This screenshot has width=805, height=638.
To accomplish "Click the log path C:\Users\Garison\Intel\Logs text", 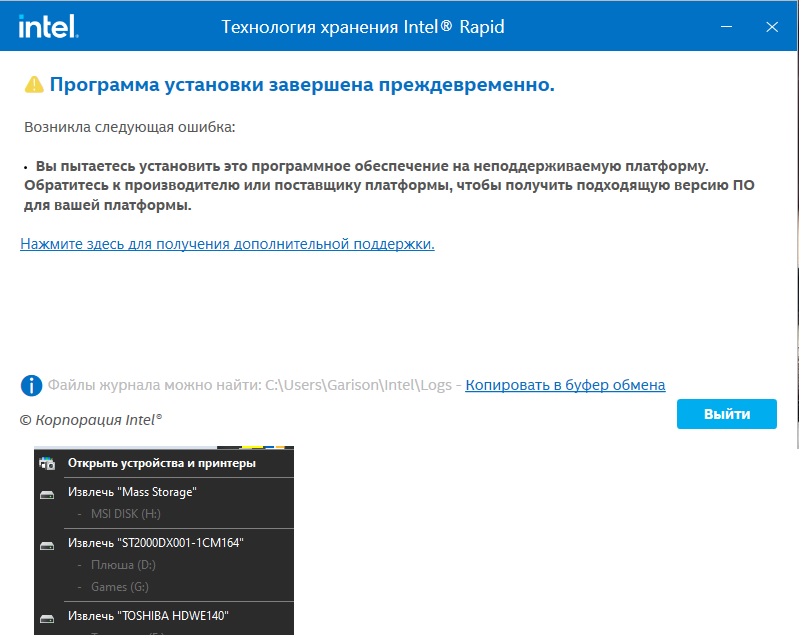I will [358, 385].
